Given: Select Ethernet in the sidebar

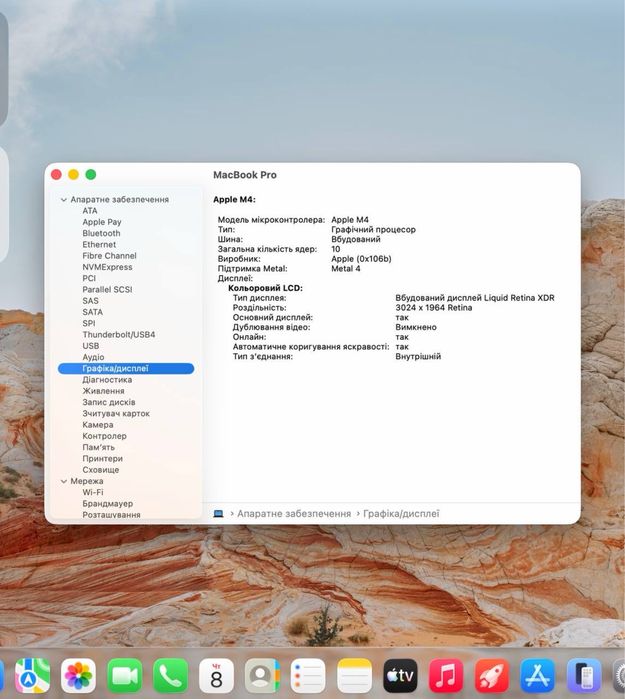Looking at the screenshot, I should pyautogui.click(x=99, y=244).
